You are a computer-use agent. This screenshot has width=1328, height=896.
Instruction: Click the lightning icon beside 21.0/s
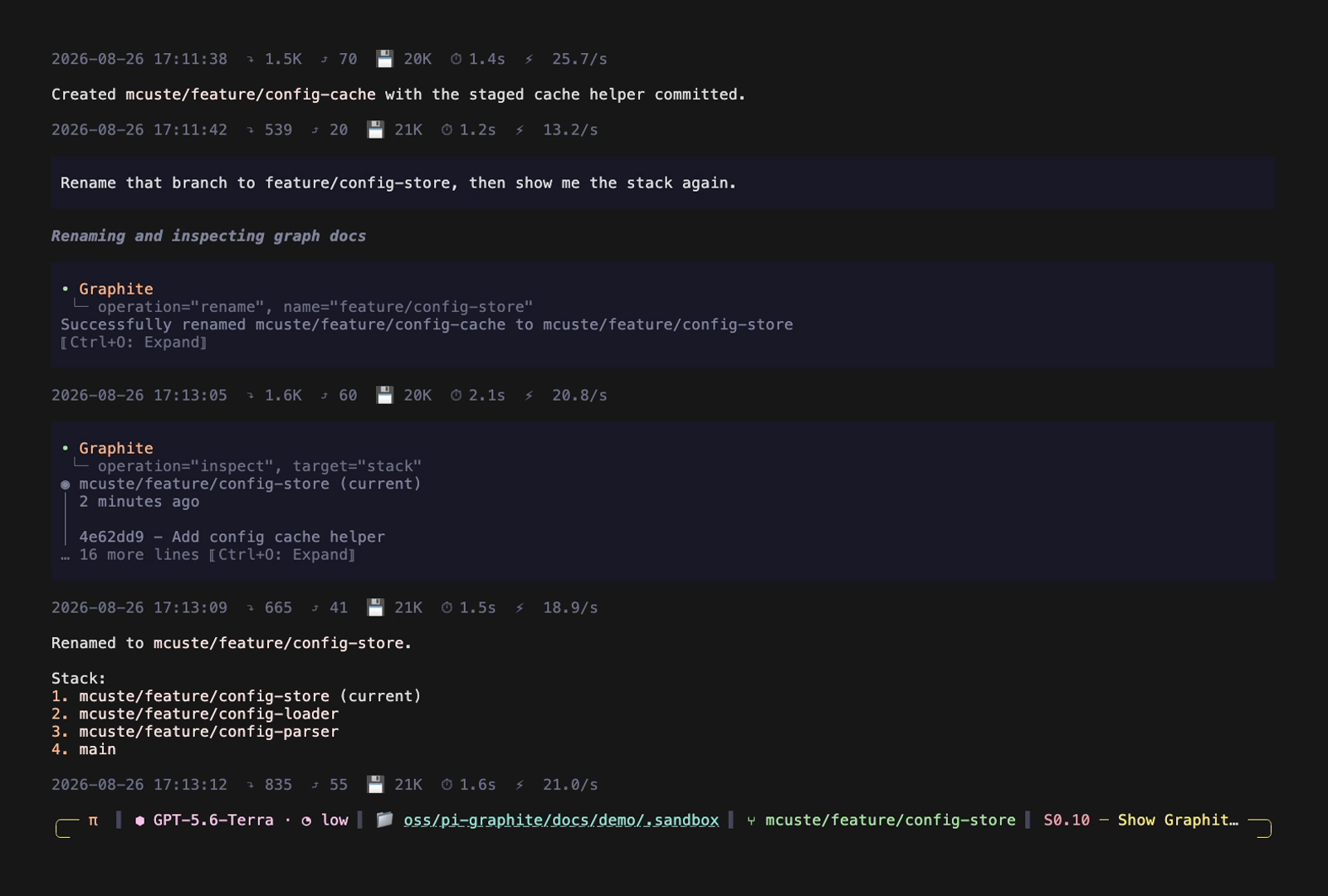520,784
